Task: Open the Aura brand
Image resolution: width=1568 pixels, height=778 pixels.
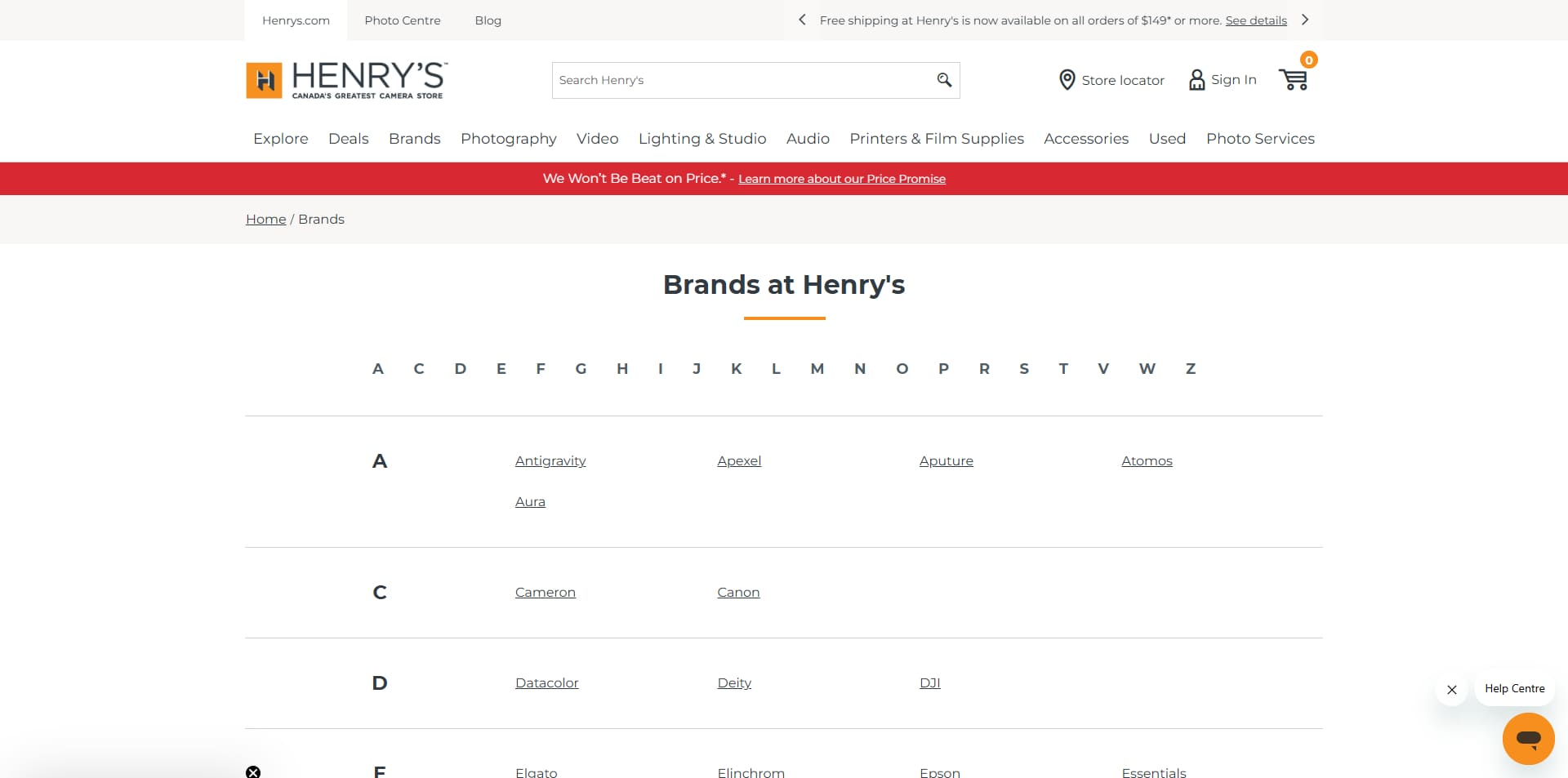Action: pos(530,502)
